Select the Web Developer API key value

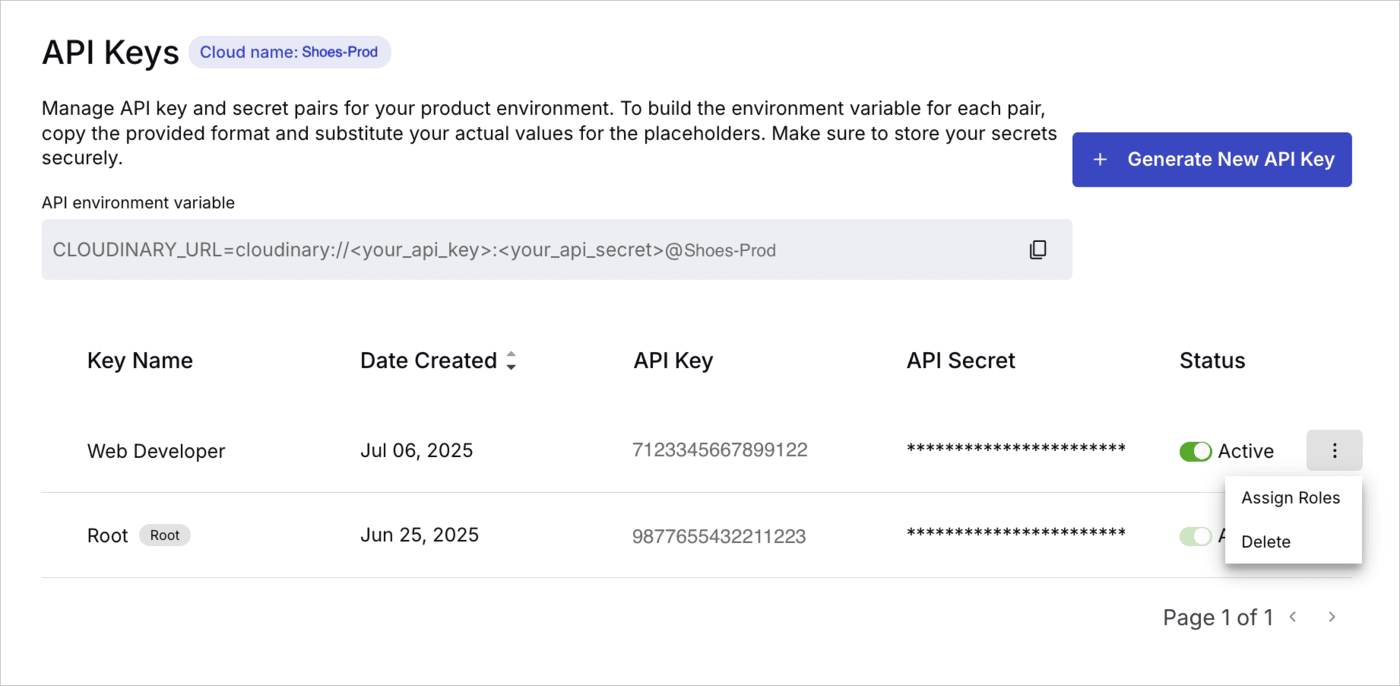(722, 450)
